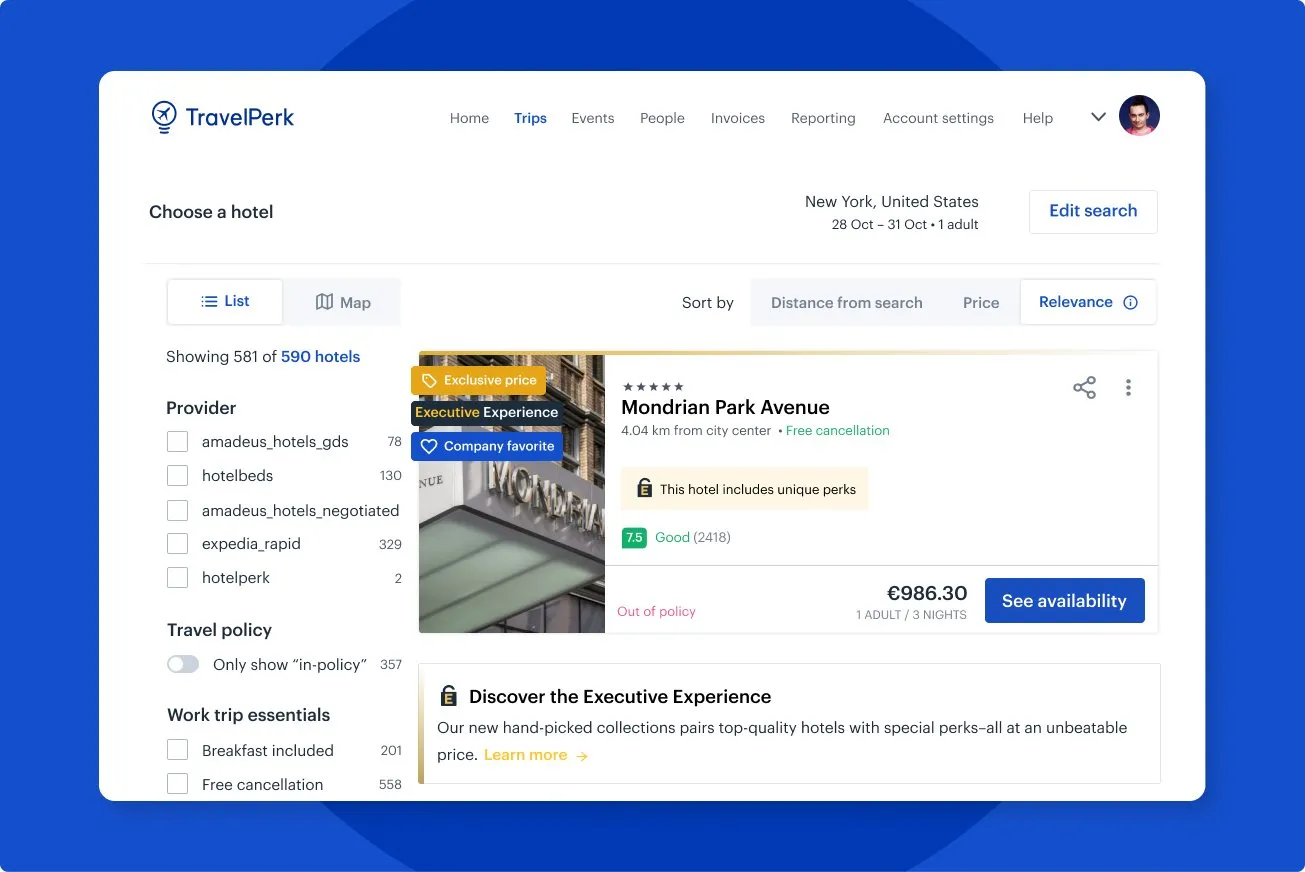Open the Reporting menu item
The image size is (1305, 872).
coord(822,118)
